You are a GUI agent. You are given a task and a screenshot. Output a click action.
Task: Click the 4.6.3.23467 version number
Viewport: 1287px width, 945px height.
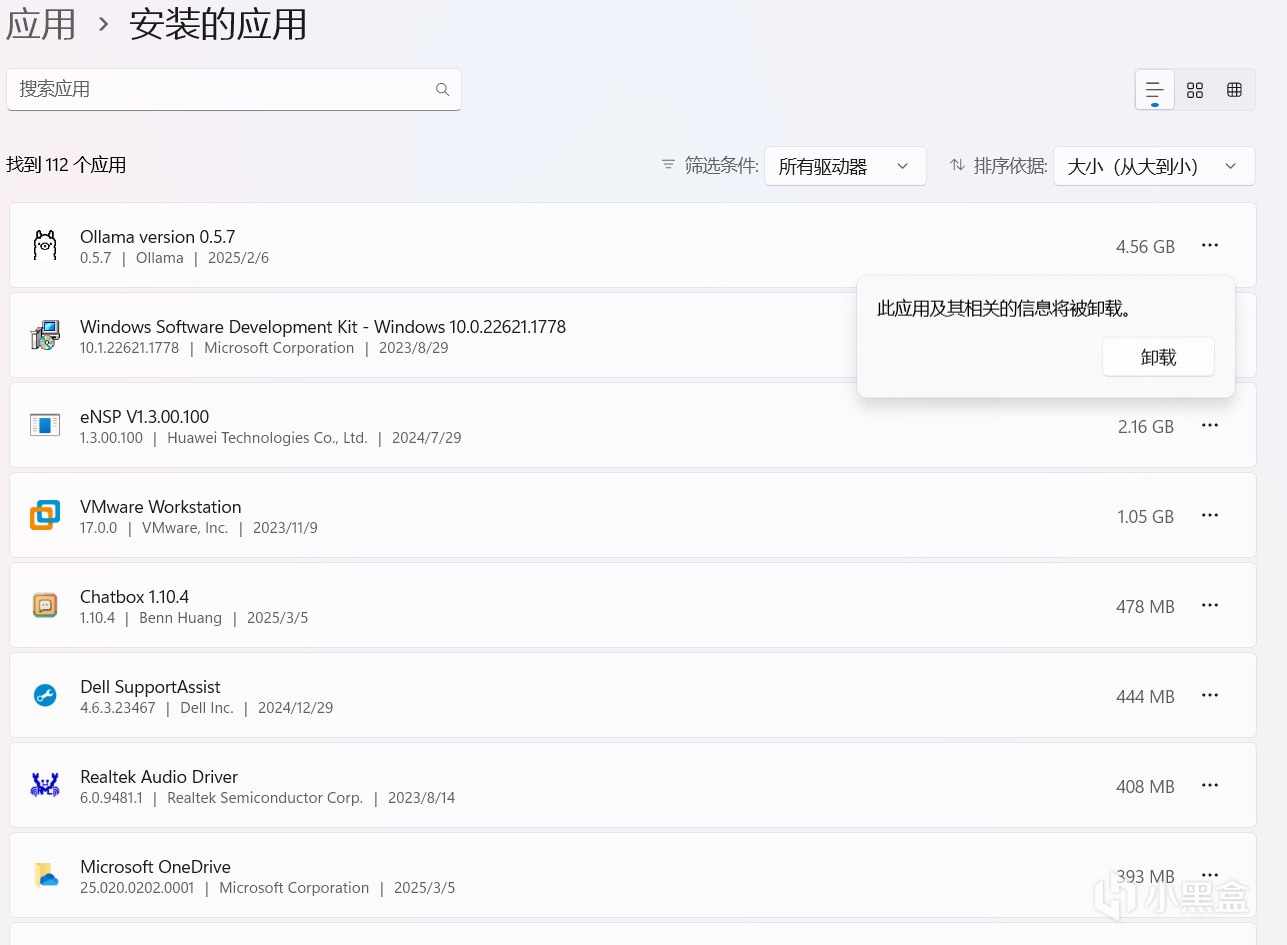click(118, 708)
